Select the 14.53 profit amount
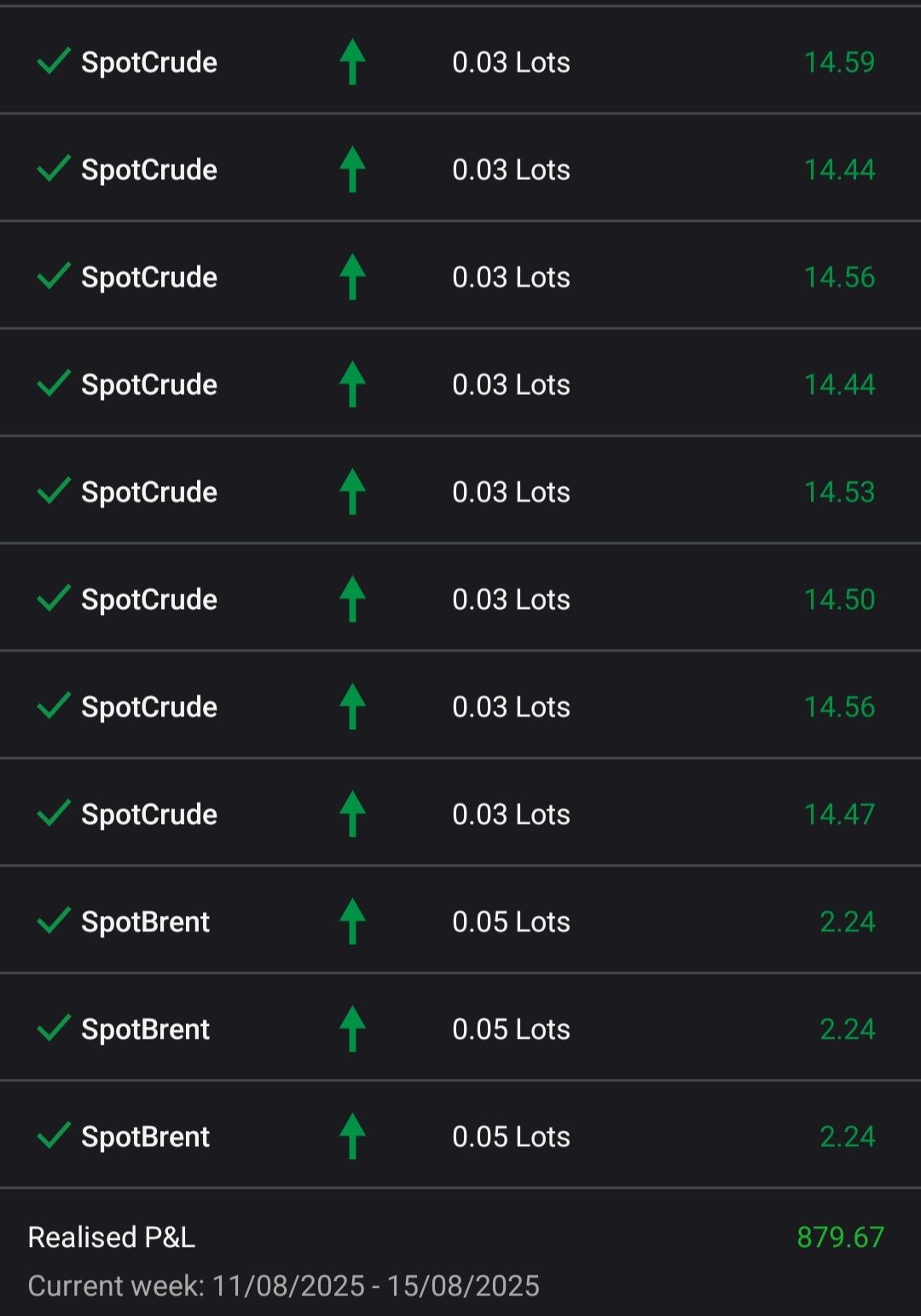921x1316 pixels. (839, 492)
